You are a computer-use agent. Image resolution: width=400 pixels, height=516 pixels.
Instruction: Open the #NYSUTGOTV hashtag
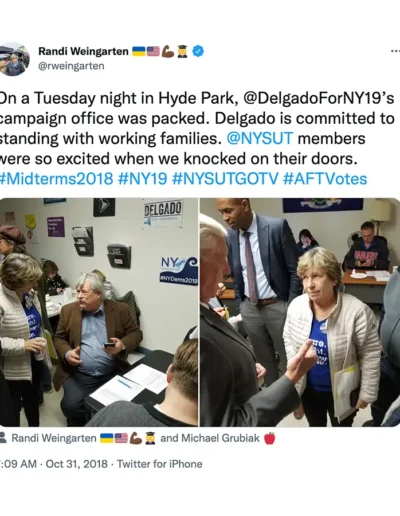point(225,179)
